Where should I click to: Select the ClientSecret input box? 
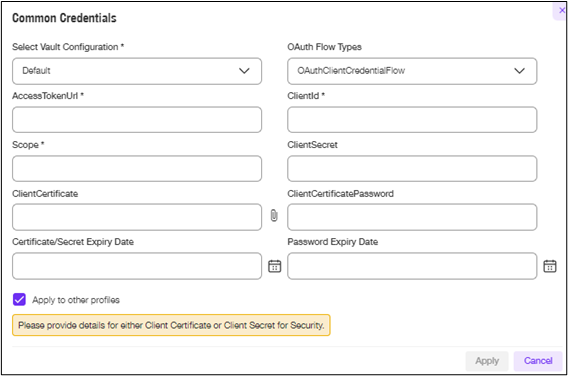point(412,168)
